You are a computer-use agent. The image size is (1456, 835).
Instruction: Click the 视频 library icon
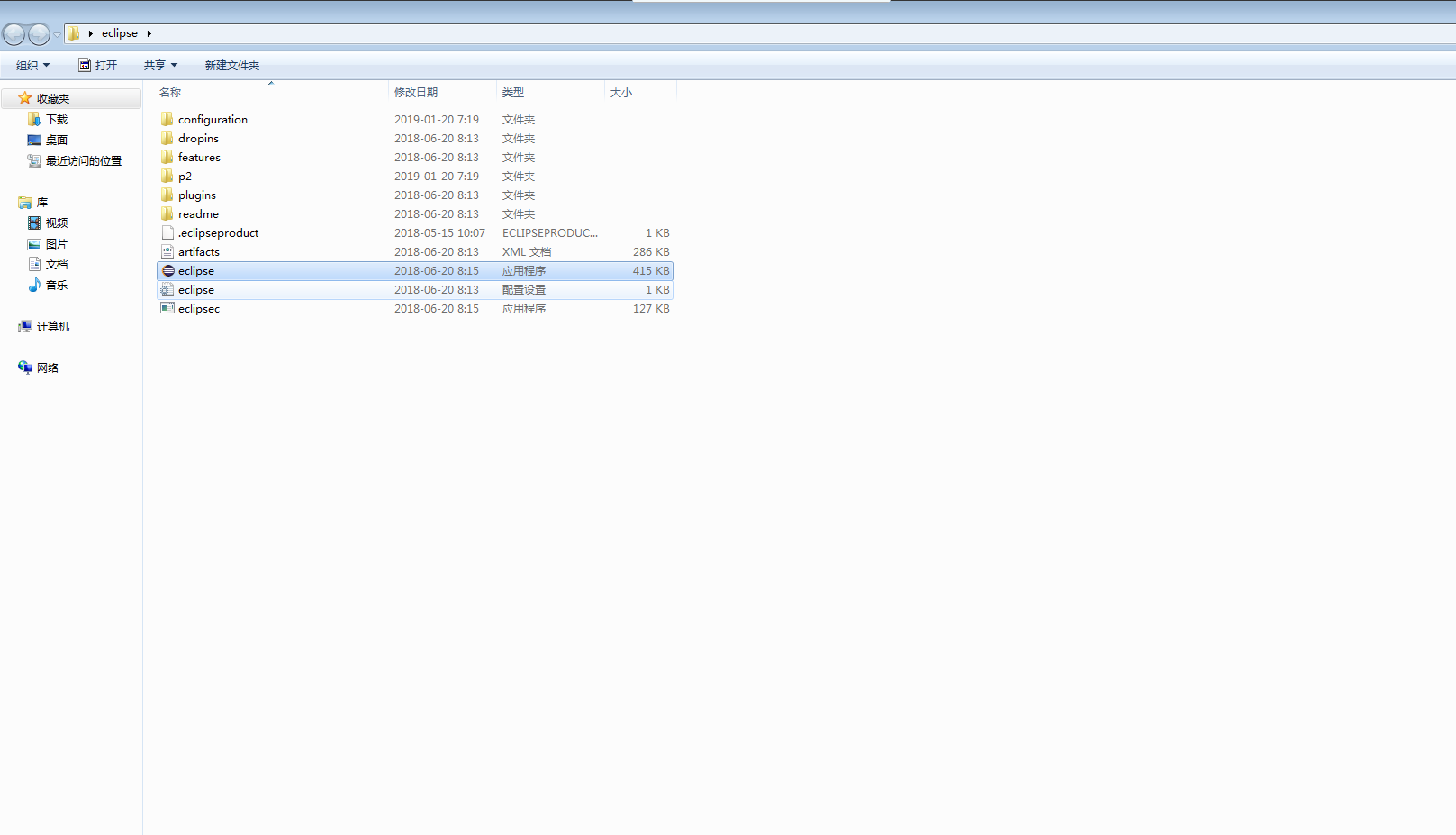pos(34,222)
